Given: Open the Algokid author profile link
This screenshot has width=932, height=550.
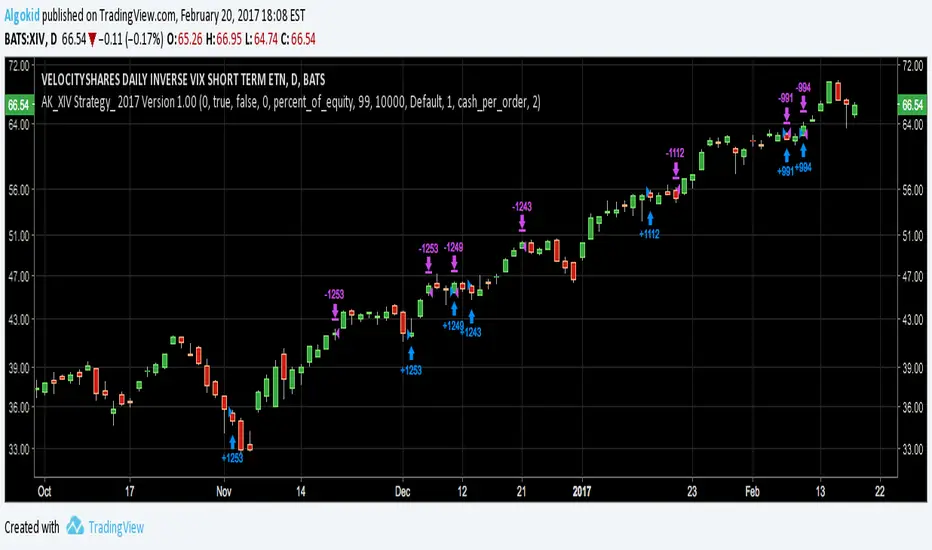Looking at the screenshot, I should point(22,15).
